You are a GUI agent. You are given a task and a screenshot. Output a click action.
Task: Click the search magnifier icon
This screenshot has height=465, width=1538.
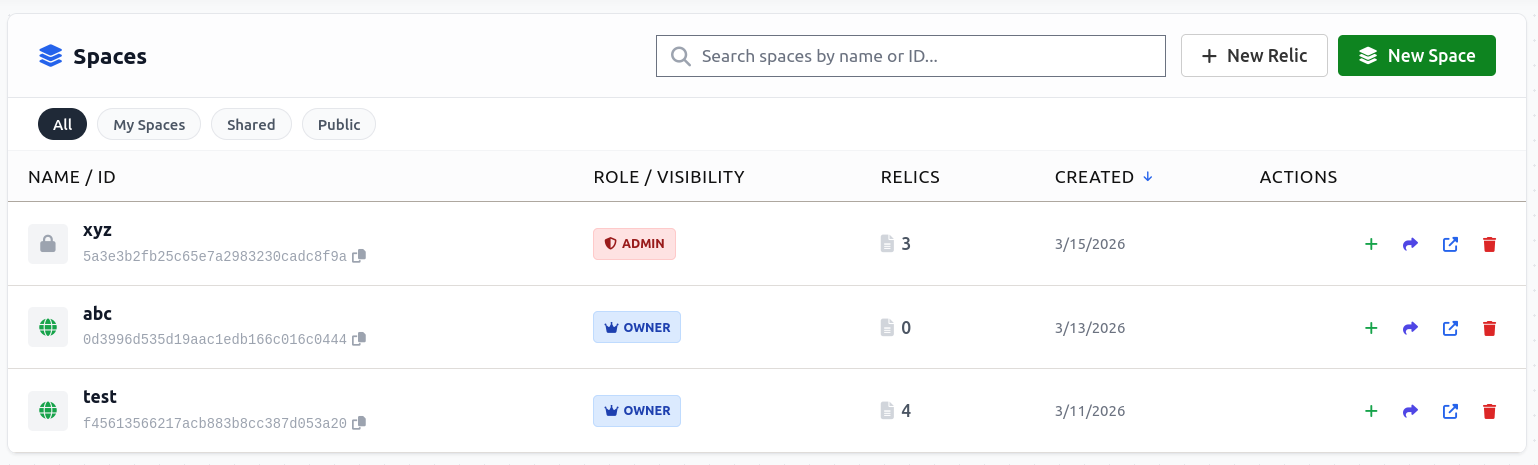681,56
